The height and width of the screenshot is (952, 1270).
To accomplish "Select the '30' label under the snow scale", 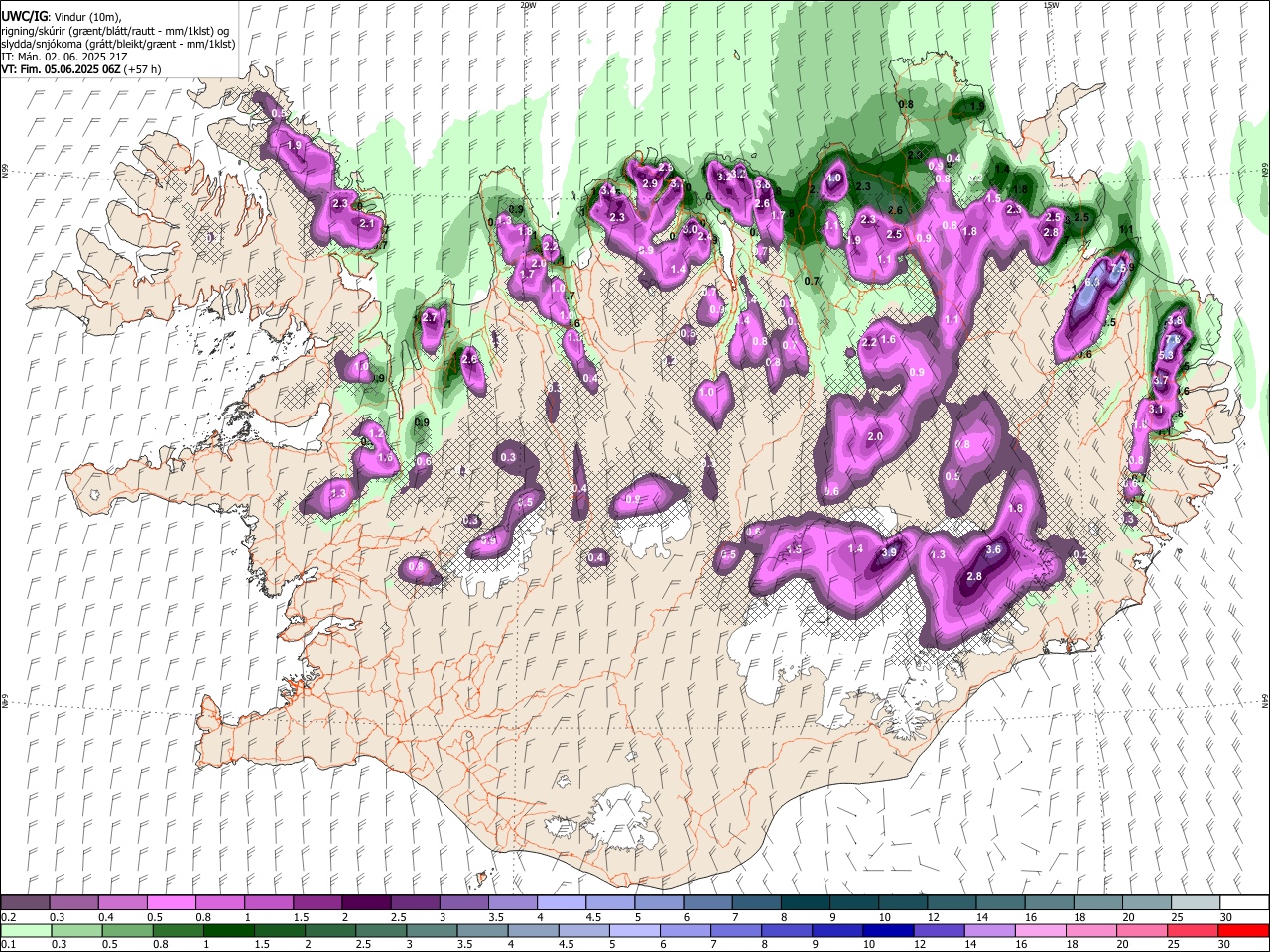I will 1226,917.
